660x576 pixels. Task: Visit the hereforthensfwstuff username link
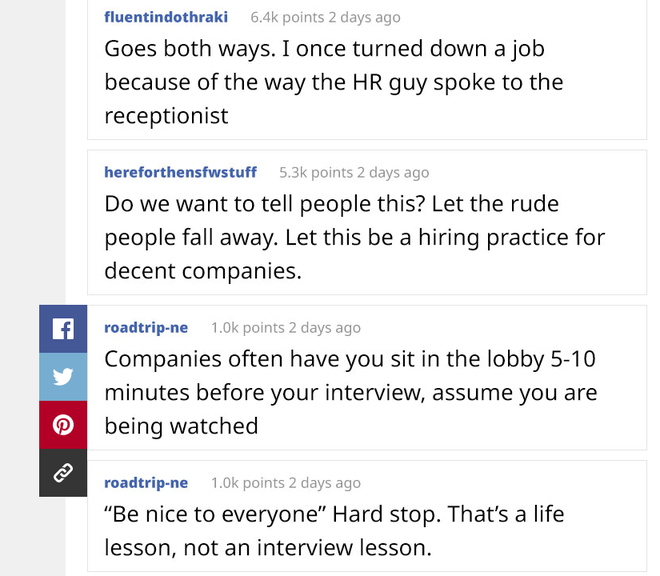click(181, 172)
